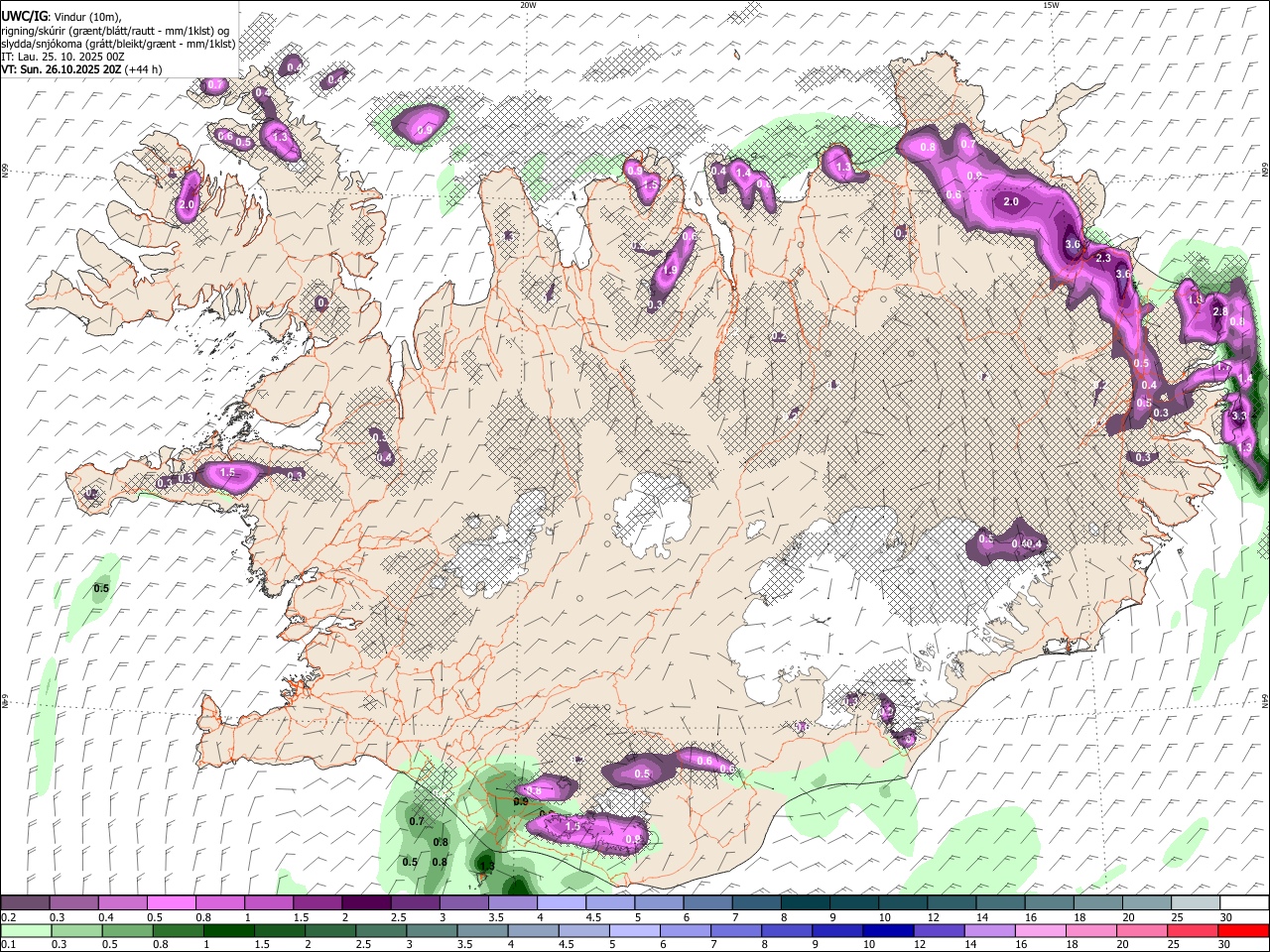Click the '2.0' value in the Westfjords
Viewport: 1270px width, 952px height.
click(x=187, y=205)
